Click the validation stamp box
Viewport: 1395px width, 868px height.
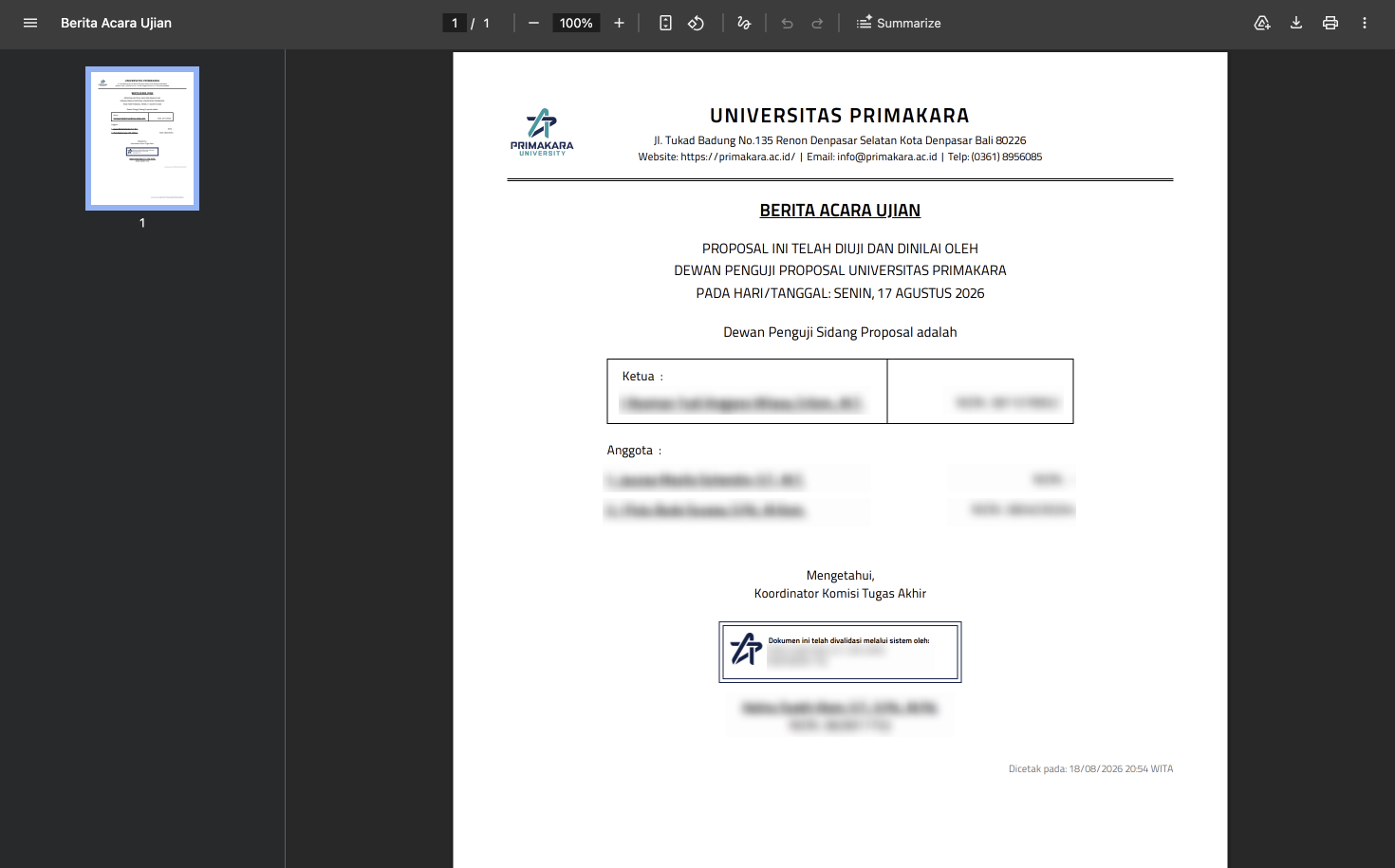click(x=840, y=652)
